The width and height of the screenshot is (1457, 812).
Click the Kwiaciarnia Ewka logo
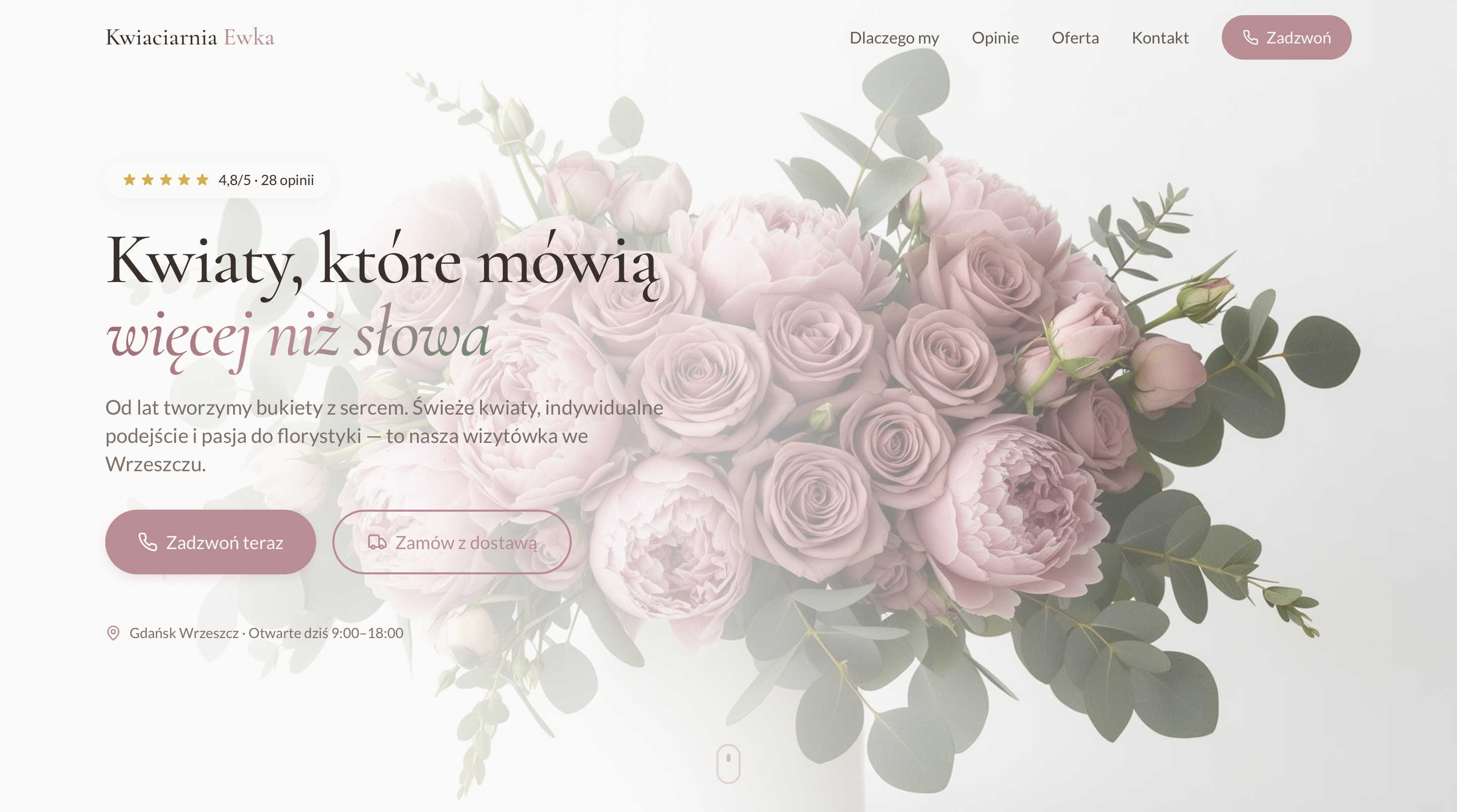click(x=190, y=37)
